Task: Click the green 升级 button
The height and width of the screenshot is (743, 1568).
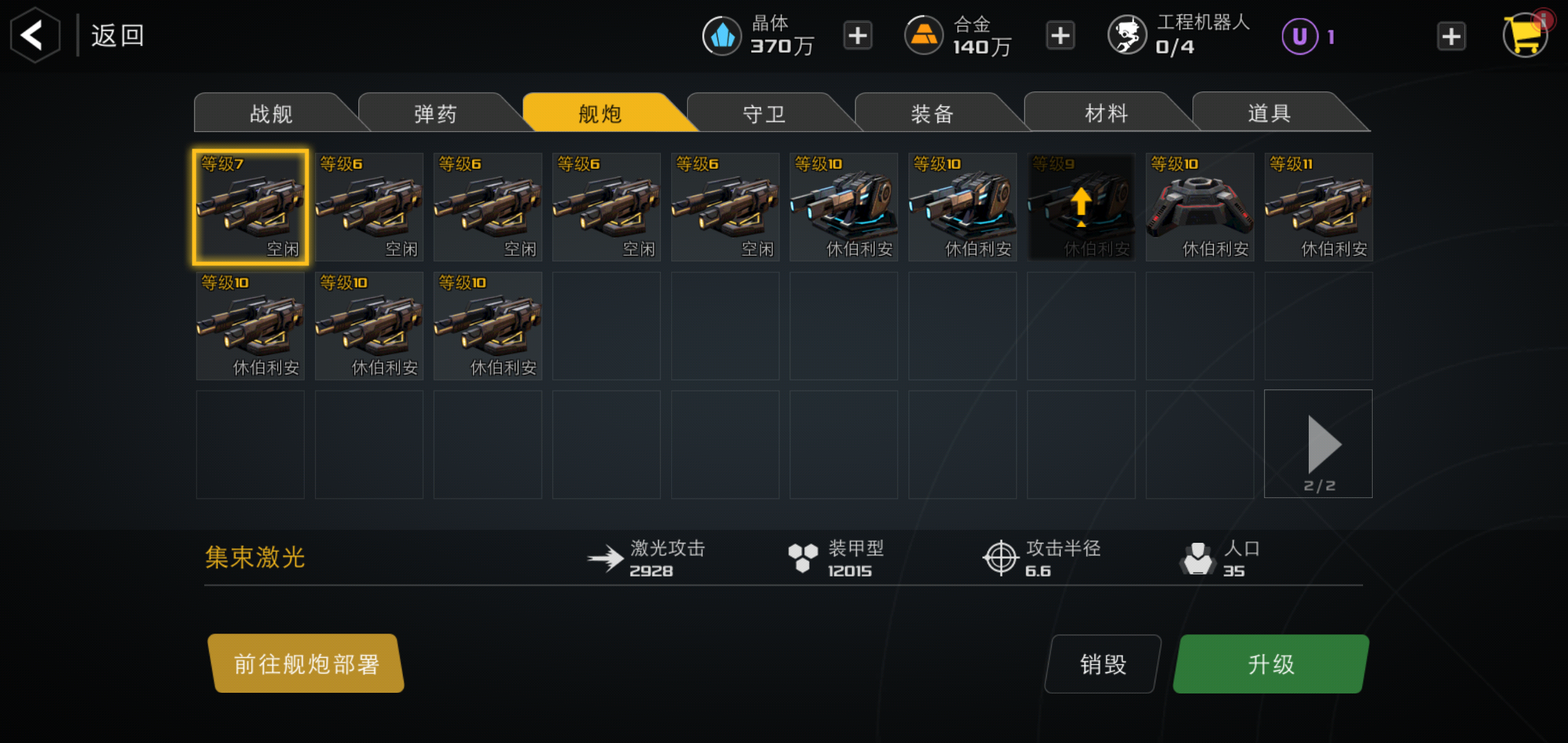Action: point(1271,664)
